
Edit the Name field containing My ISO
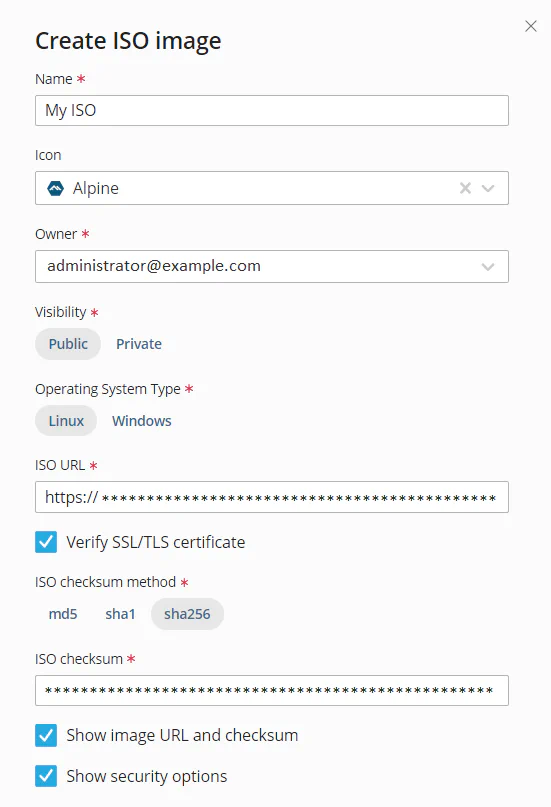272,110
